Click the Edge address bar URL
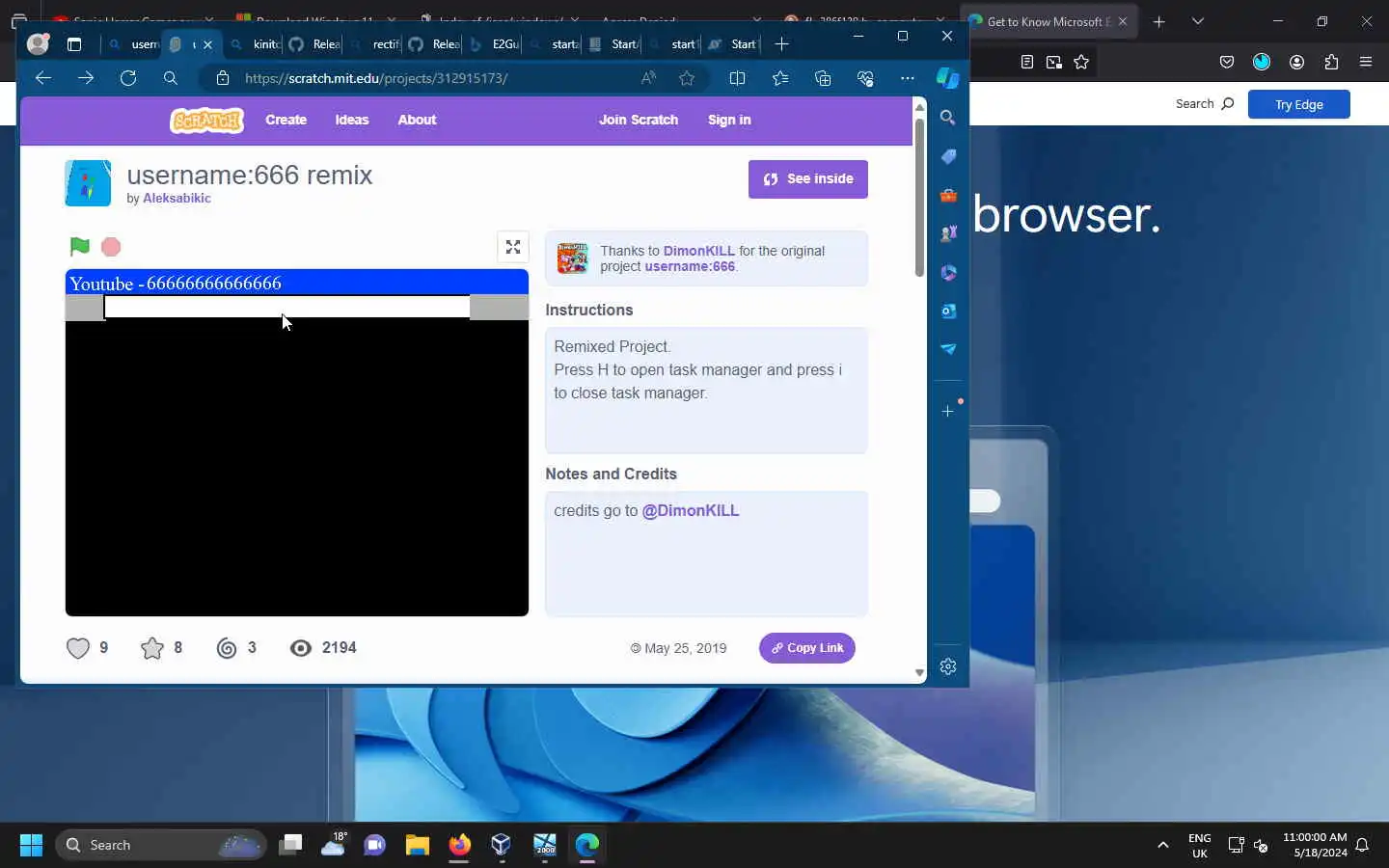The width and height of the screenshot is (1389, 868). pyautogui.click(x=376, y=78)
